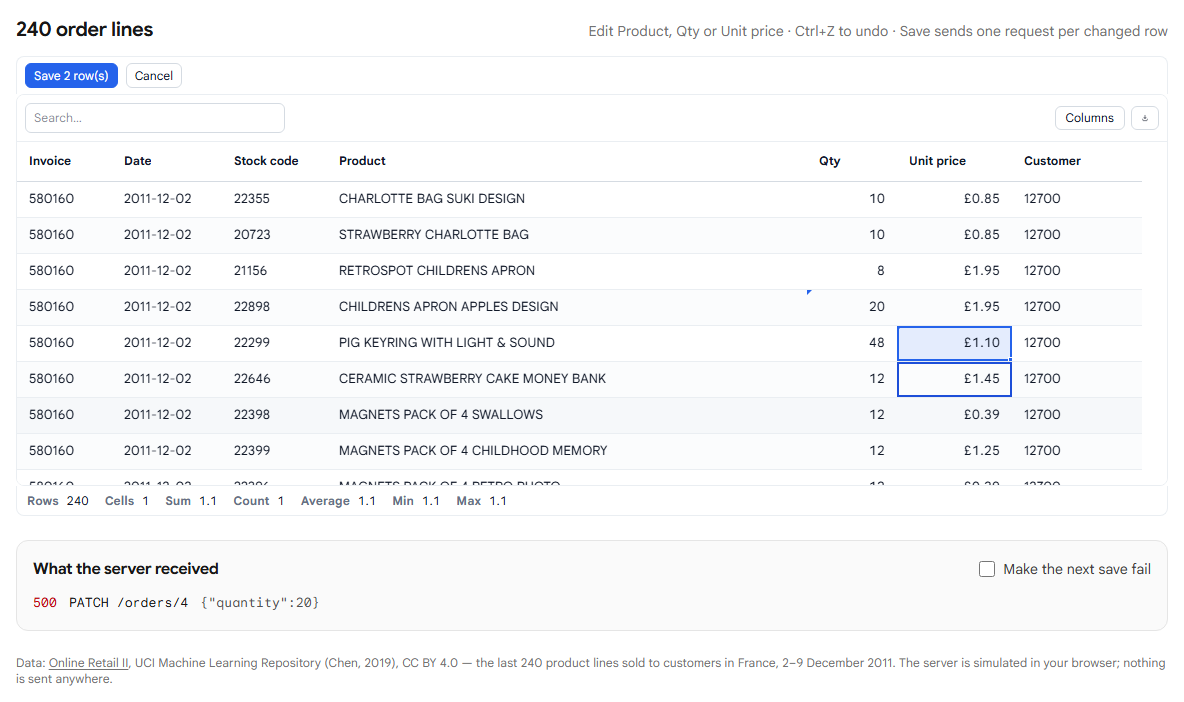Select the Qty cell showing 8
The width and height of the screenshot is (1184, 702).
click(853, 271)
